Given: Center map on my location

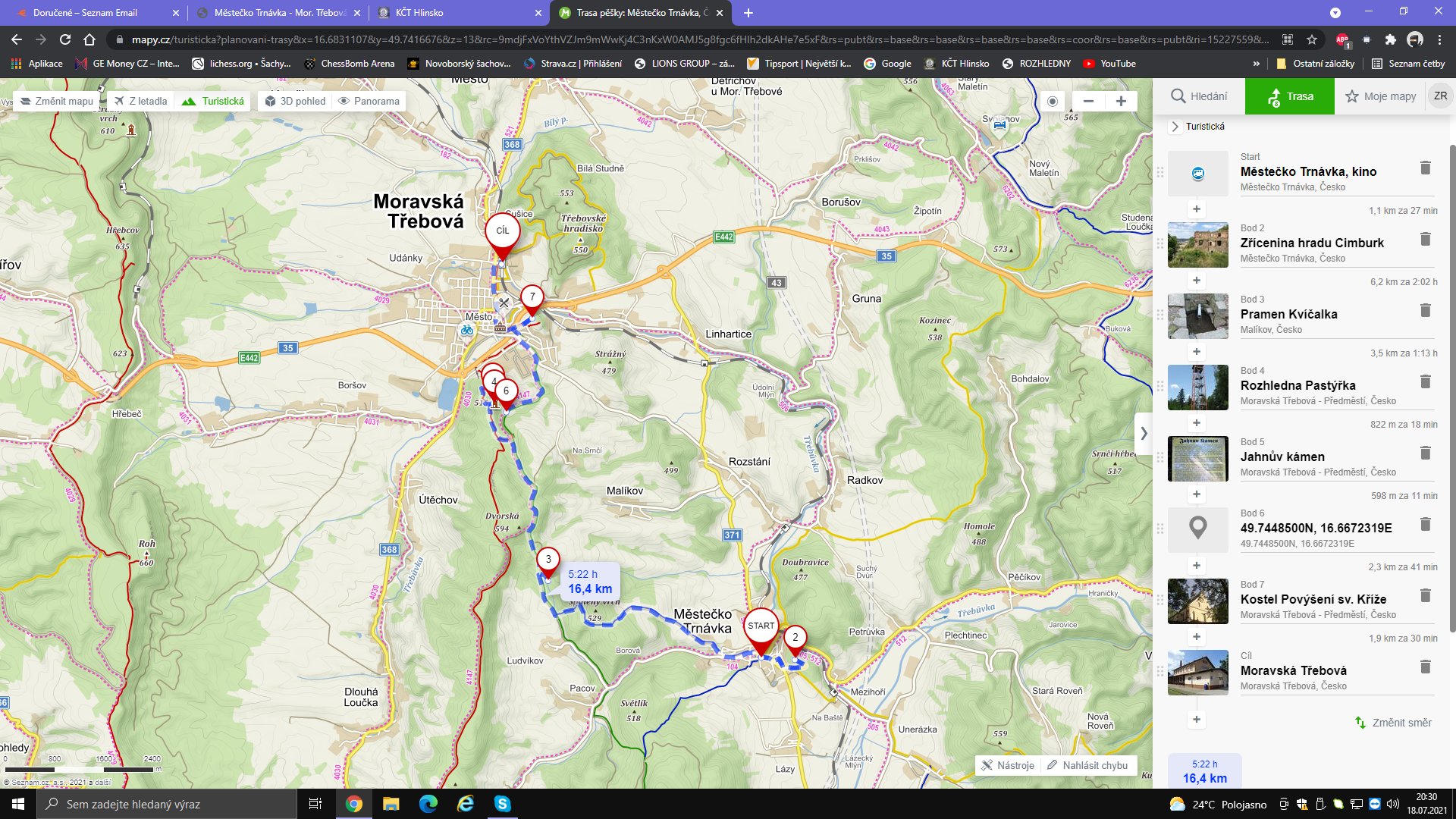Looking at the screenshot, I should (1052, 101).
